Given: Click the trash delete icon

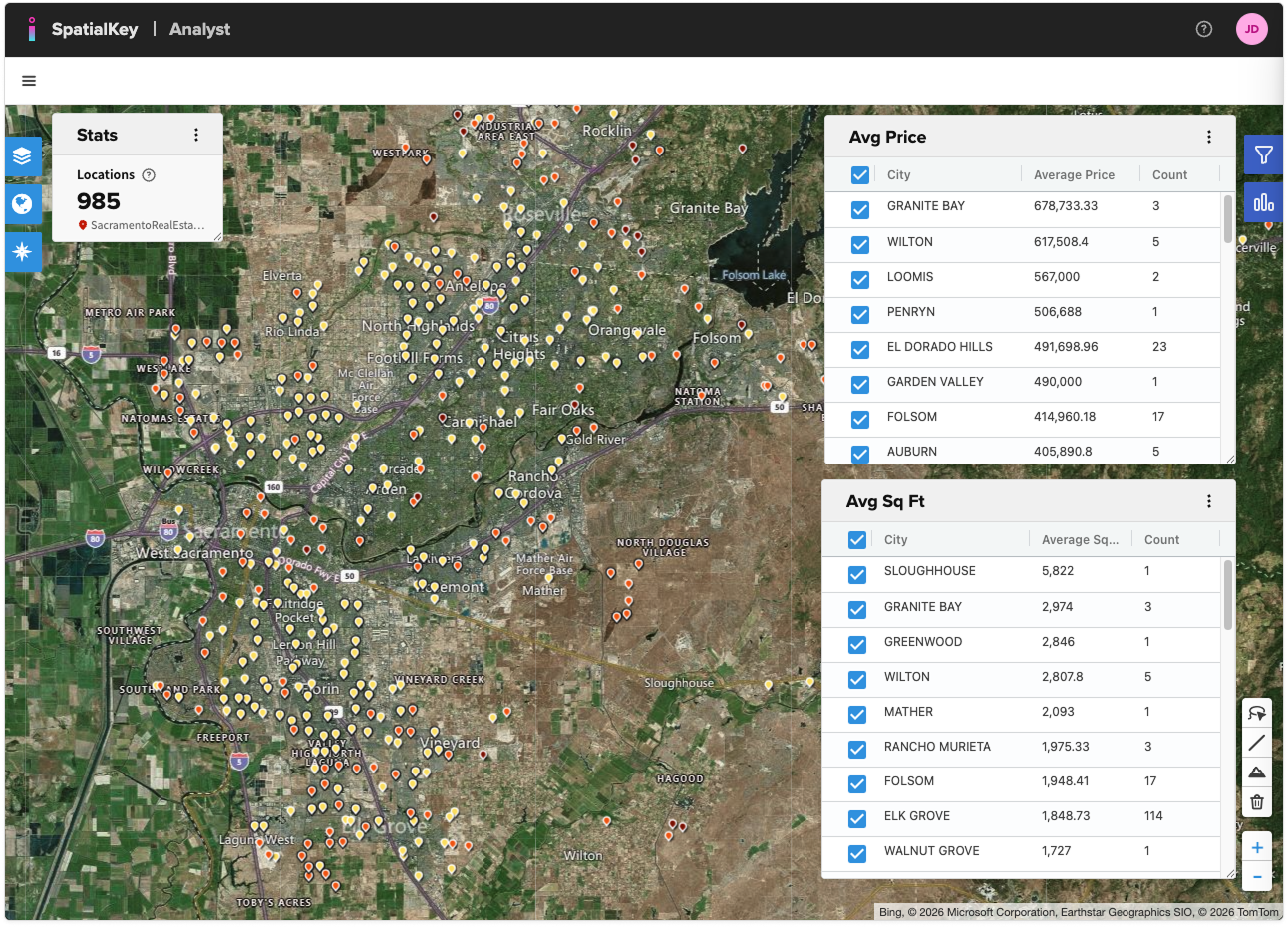Looking at the screenshot, I should tap(1257, 802).
